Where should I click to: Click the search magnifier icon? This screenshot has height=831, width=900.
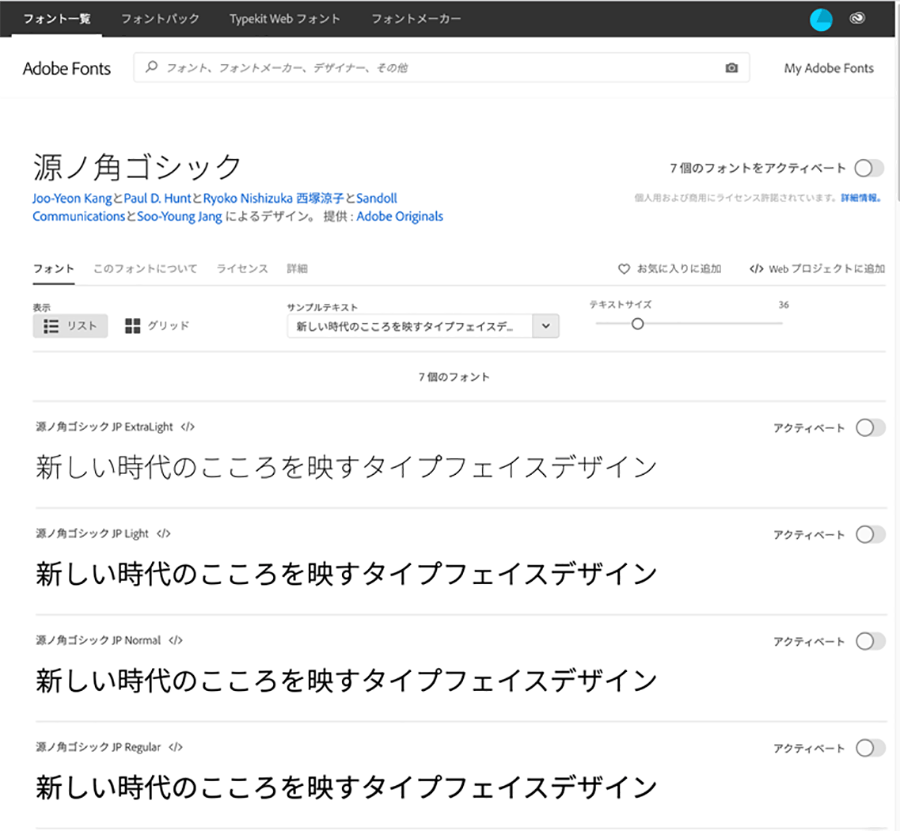(152, 67)
